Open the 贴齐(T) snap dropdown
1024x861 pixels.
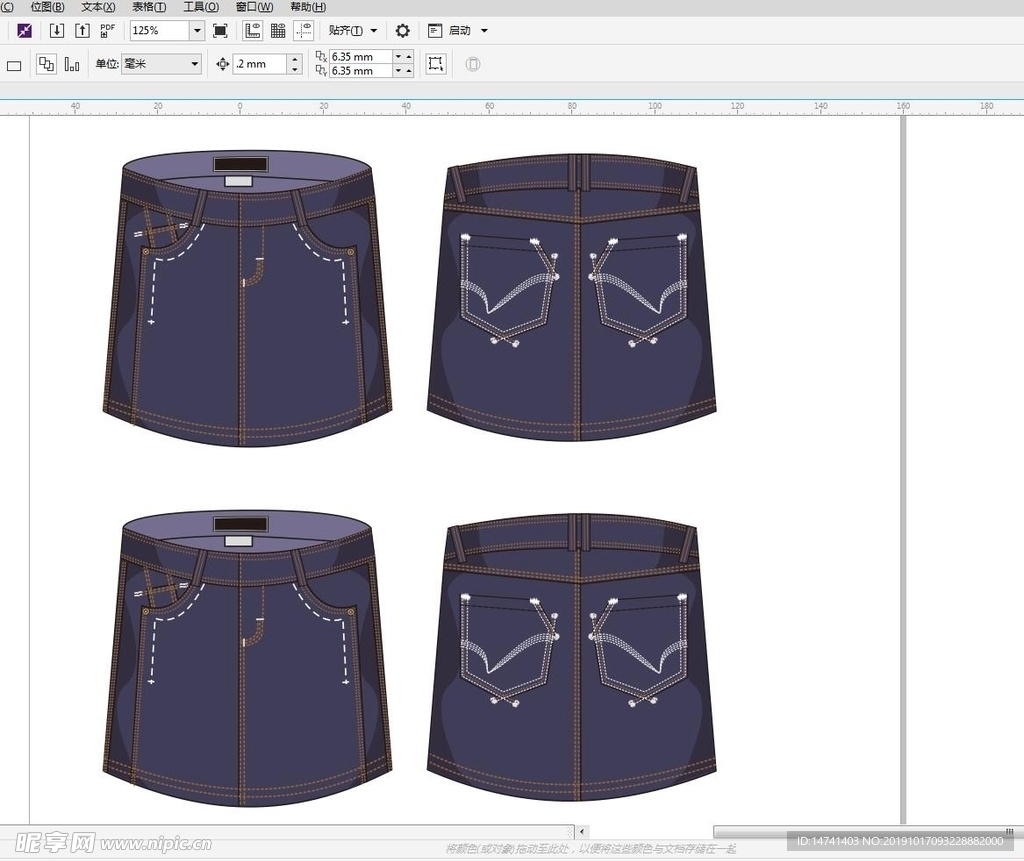353,31
